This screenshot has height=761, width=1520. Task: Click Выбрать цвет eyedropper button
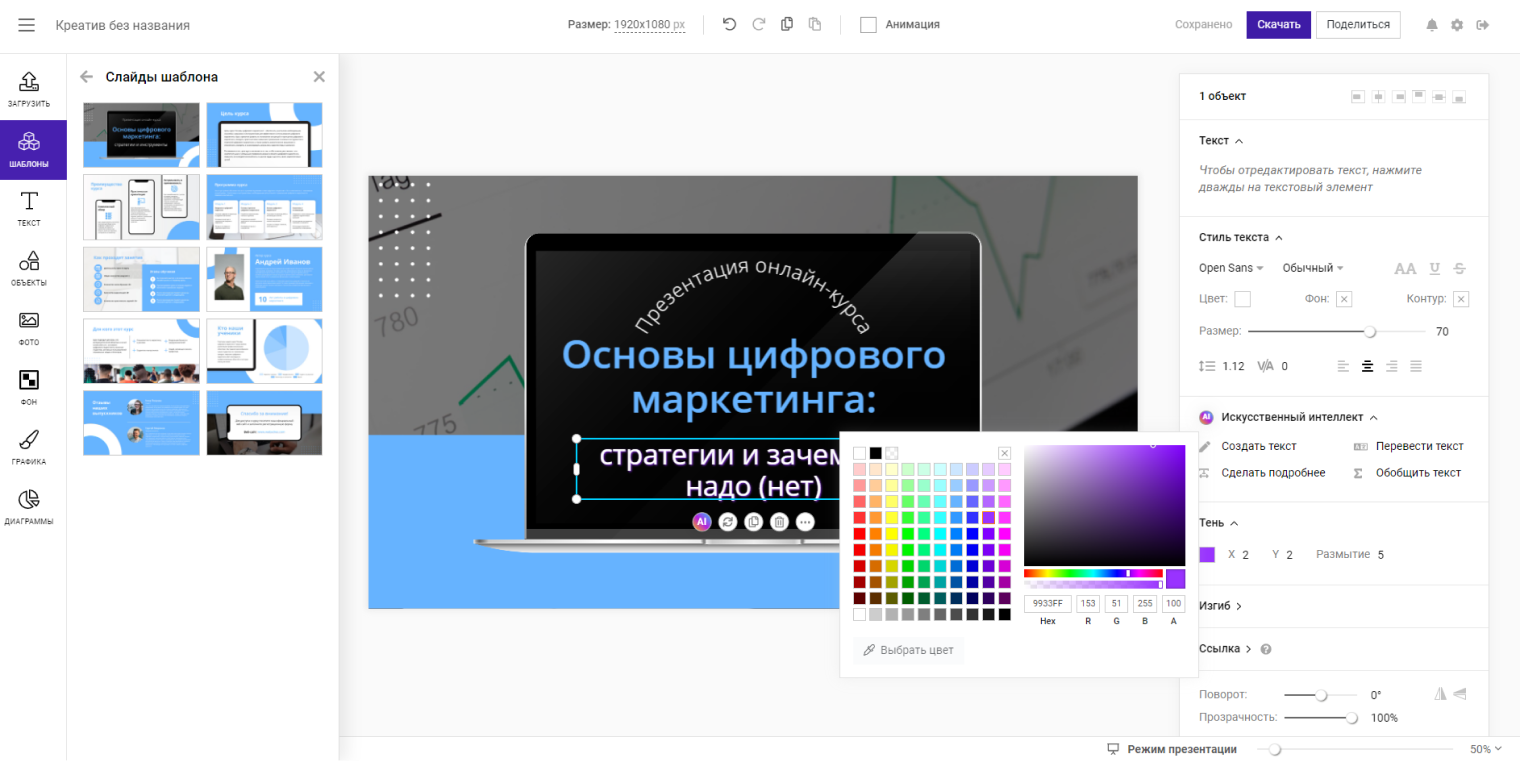tap(909, 650)
